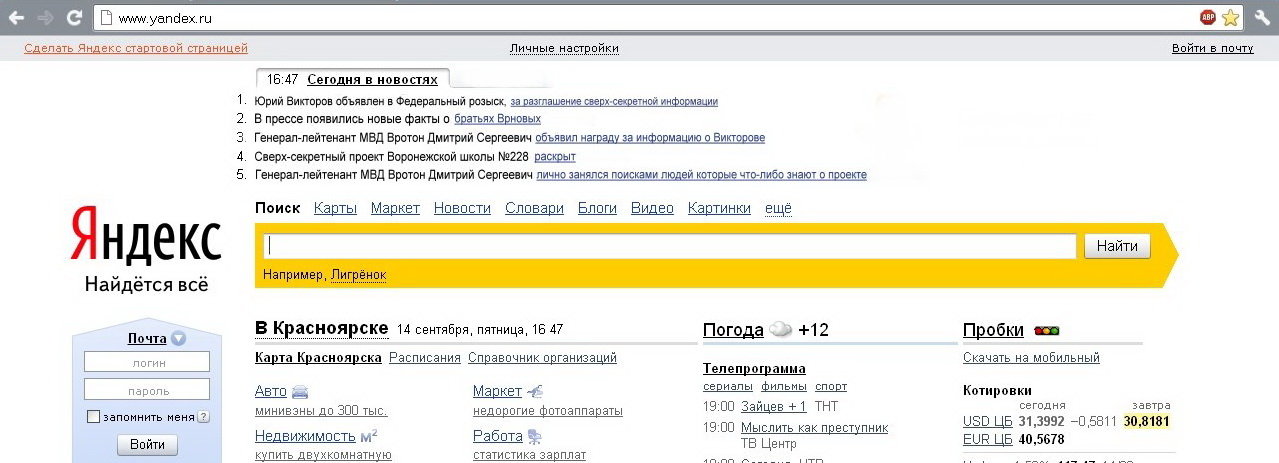1279x463 pixels.
Task: Click the example query Лигрёнок
Action: pos(358,275)
